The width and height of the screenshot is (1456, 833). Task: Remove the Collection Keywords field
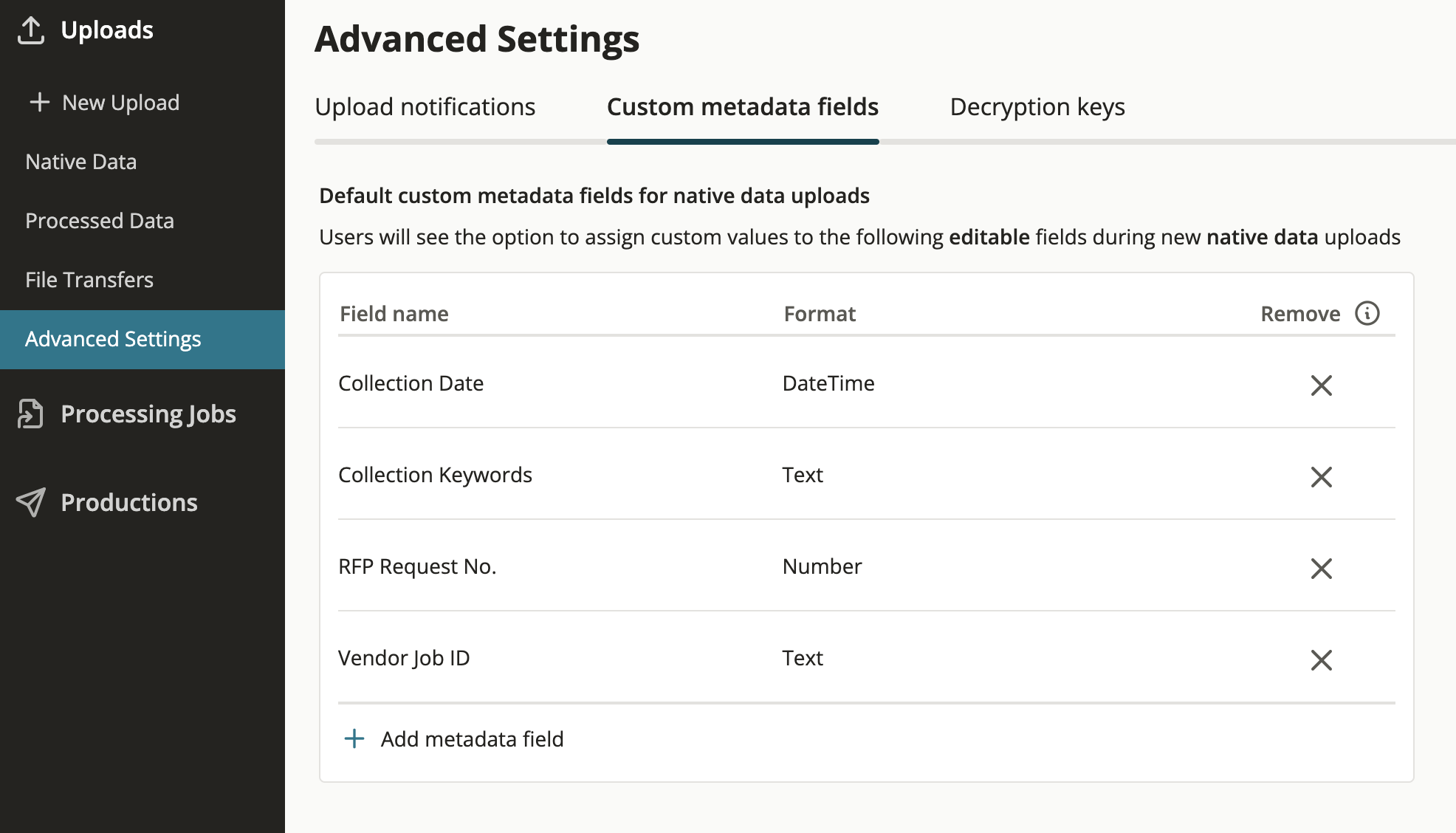click(1322, 476)
